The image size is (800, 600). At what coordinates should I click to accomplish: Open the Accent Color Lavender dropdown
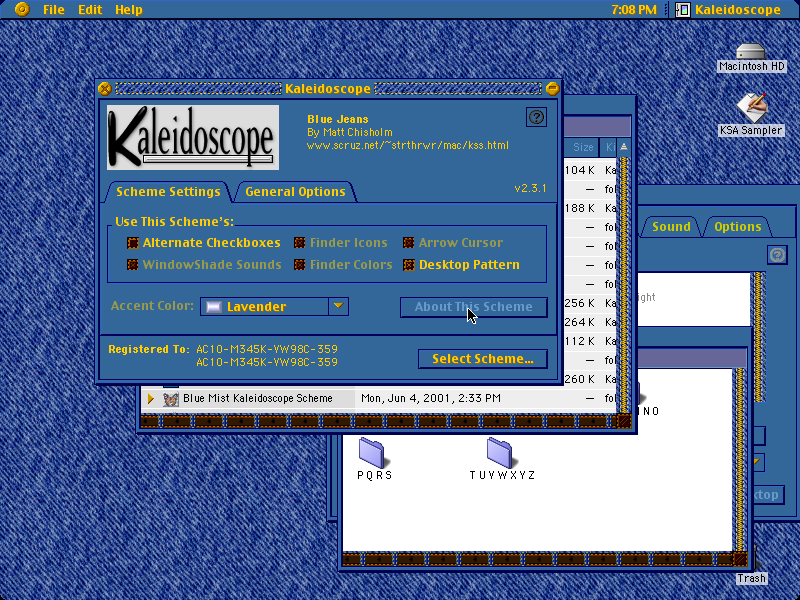(x=274, y=307)
